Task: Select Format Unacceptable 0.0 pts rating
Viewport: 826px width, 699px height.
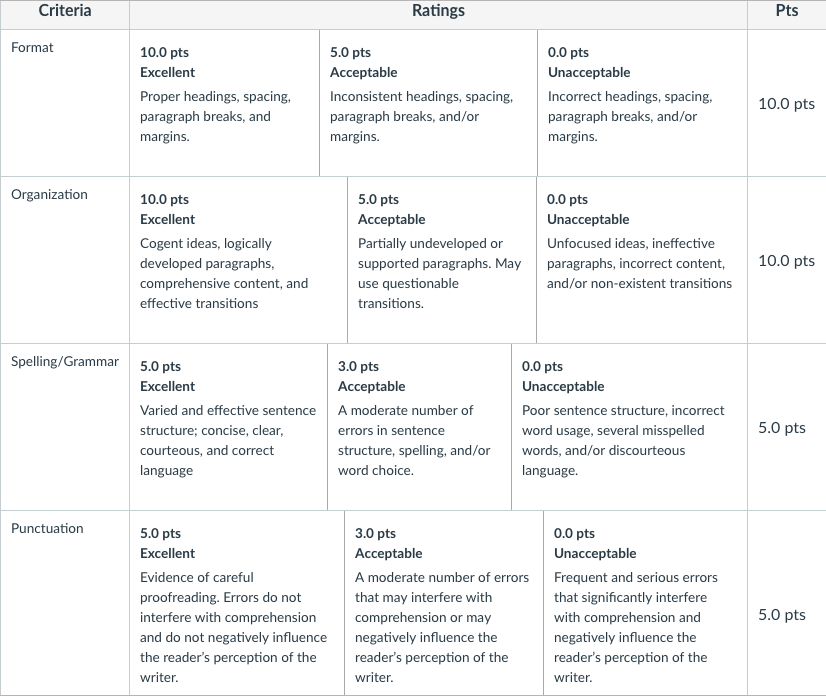Action: (642, 103)
